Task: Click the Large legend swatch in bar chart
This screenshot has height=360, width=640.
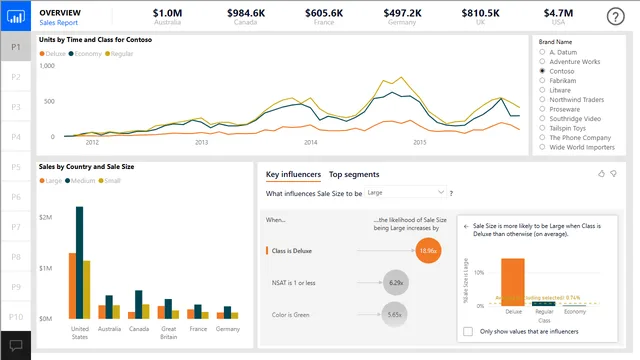Action: [42, 180]
